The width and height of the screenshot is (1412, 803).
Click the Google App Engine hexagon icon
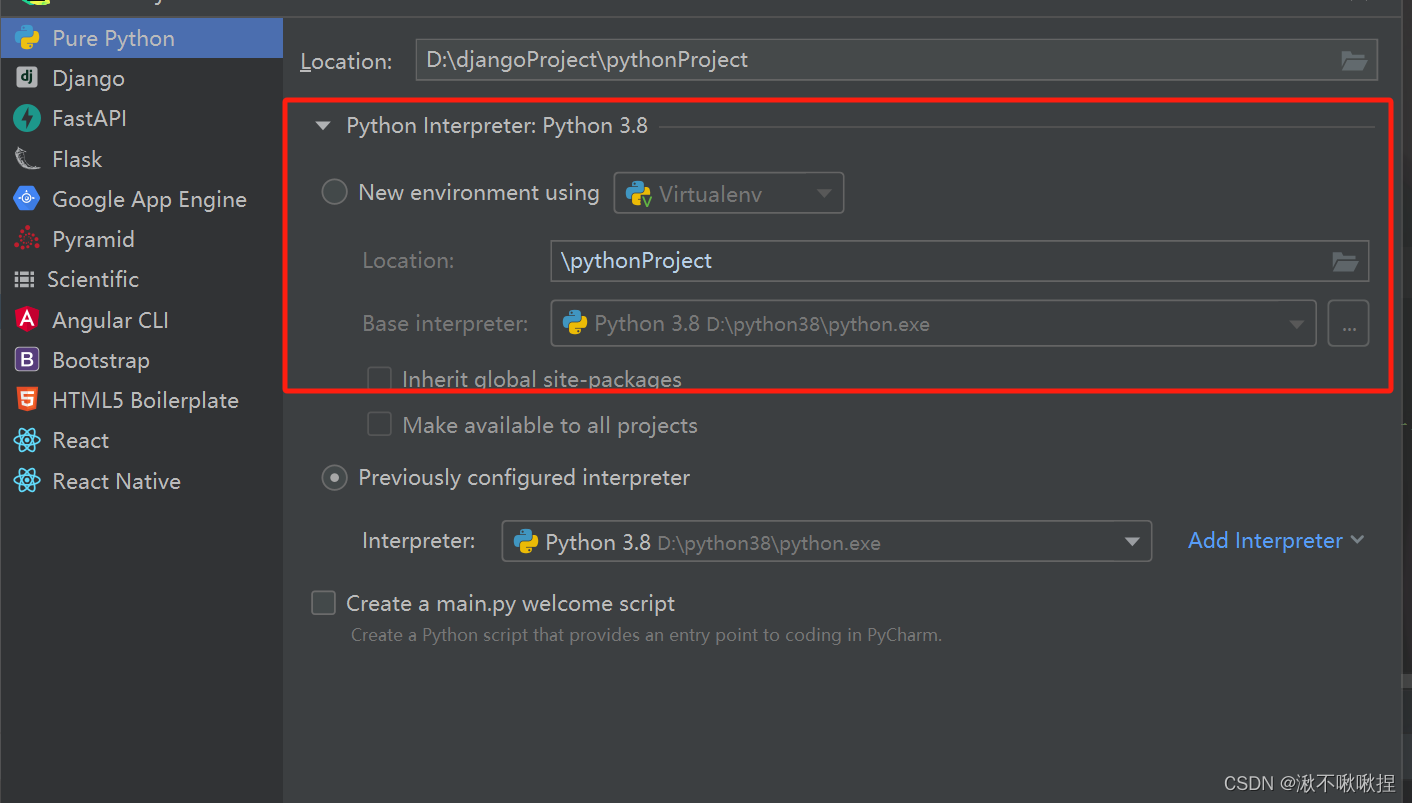[x=27, y=199]
